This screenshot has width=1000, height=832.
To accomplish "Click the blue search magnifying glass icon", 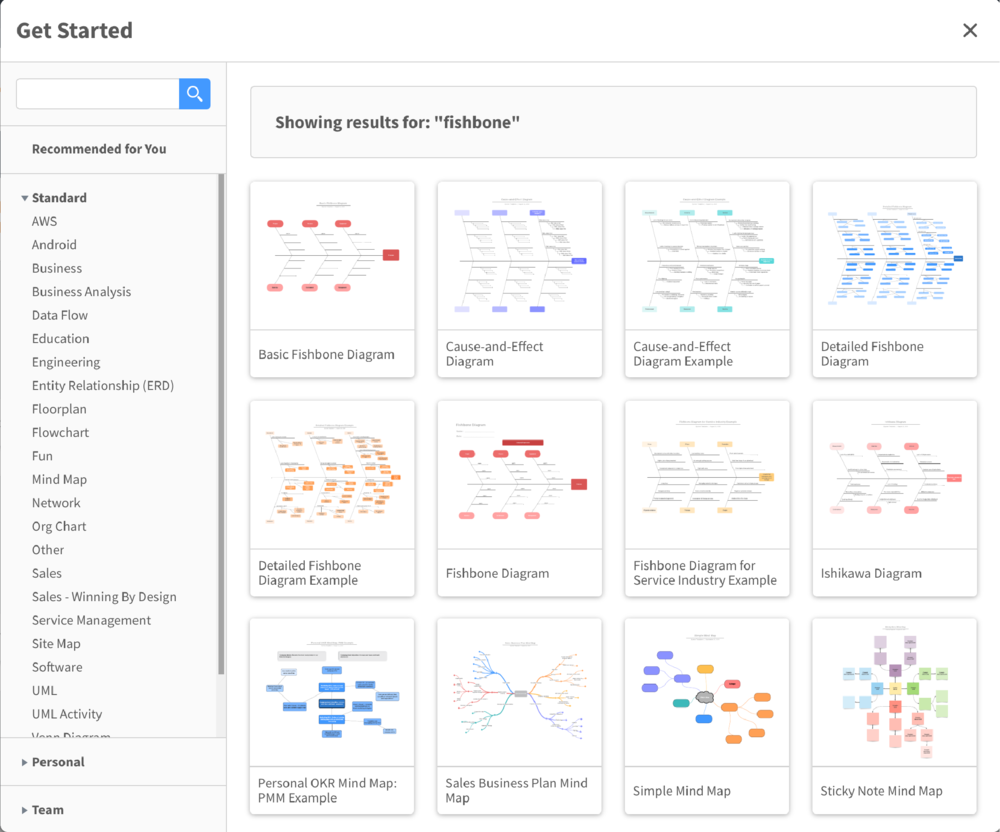I will click(194, 93).
